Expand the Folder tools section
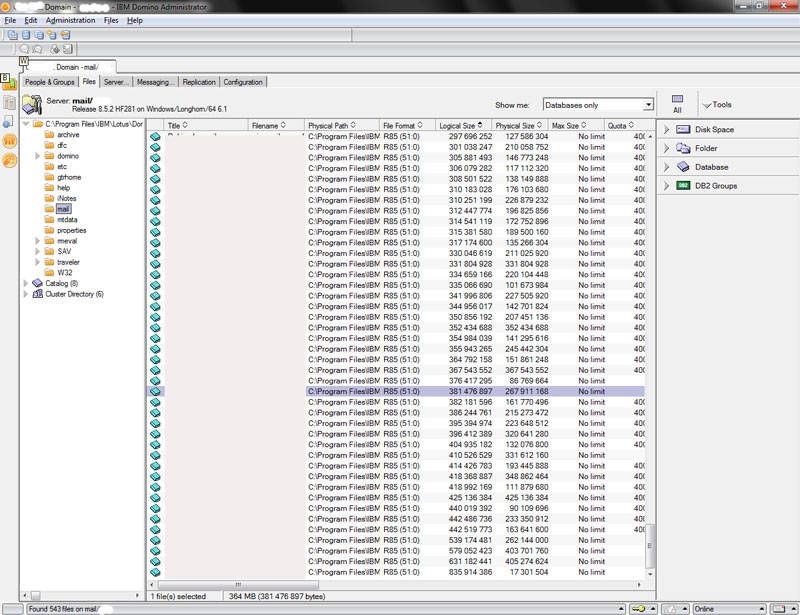 [x=666, y=149]
